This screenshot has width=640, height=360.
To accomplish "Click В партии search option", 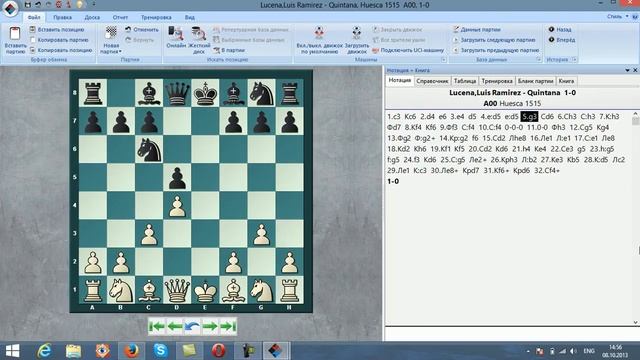I will [229, 50].
